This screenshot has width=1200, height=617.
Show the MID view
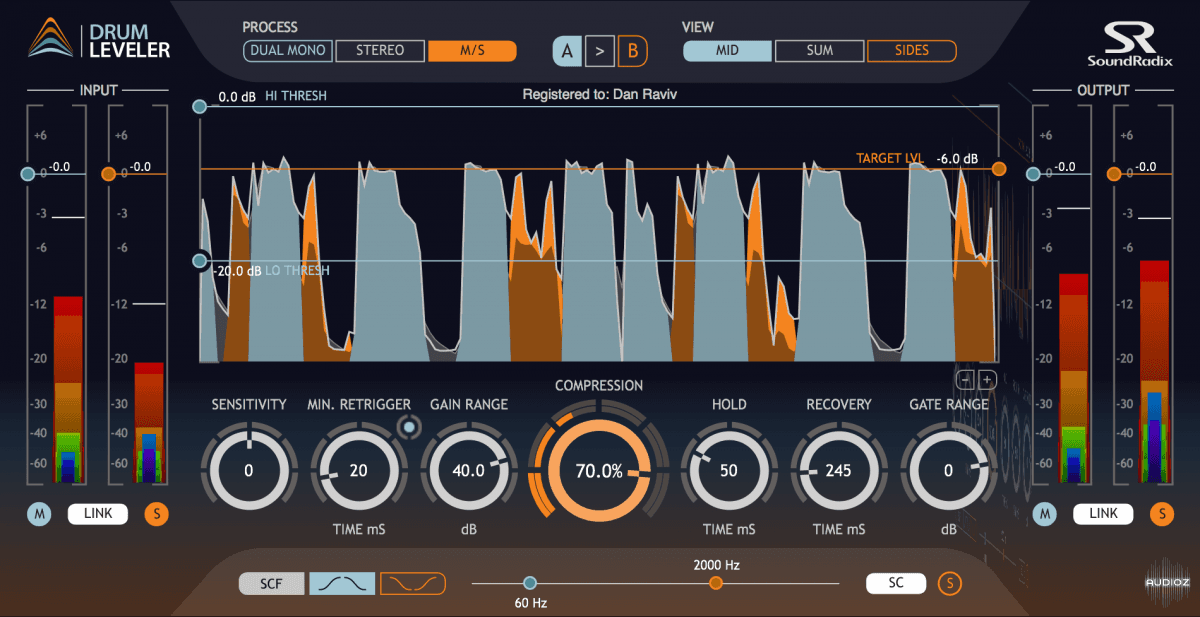point(728,51)
